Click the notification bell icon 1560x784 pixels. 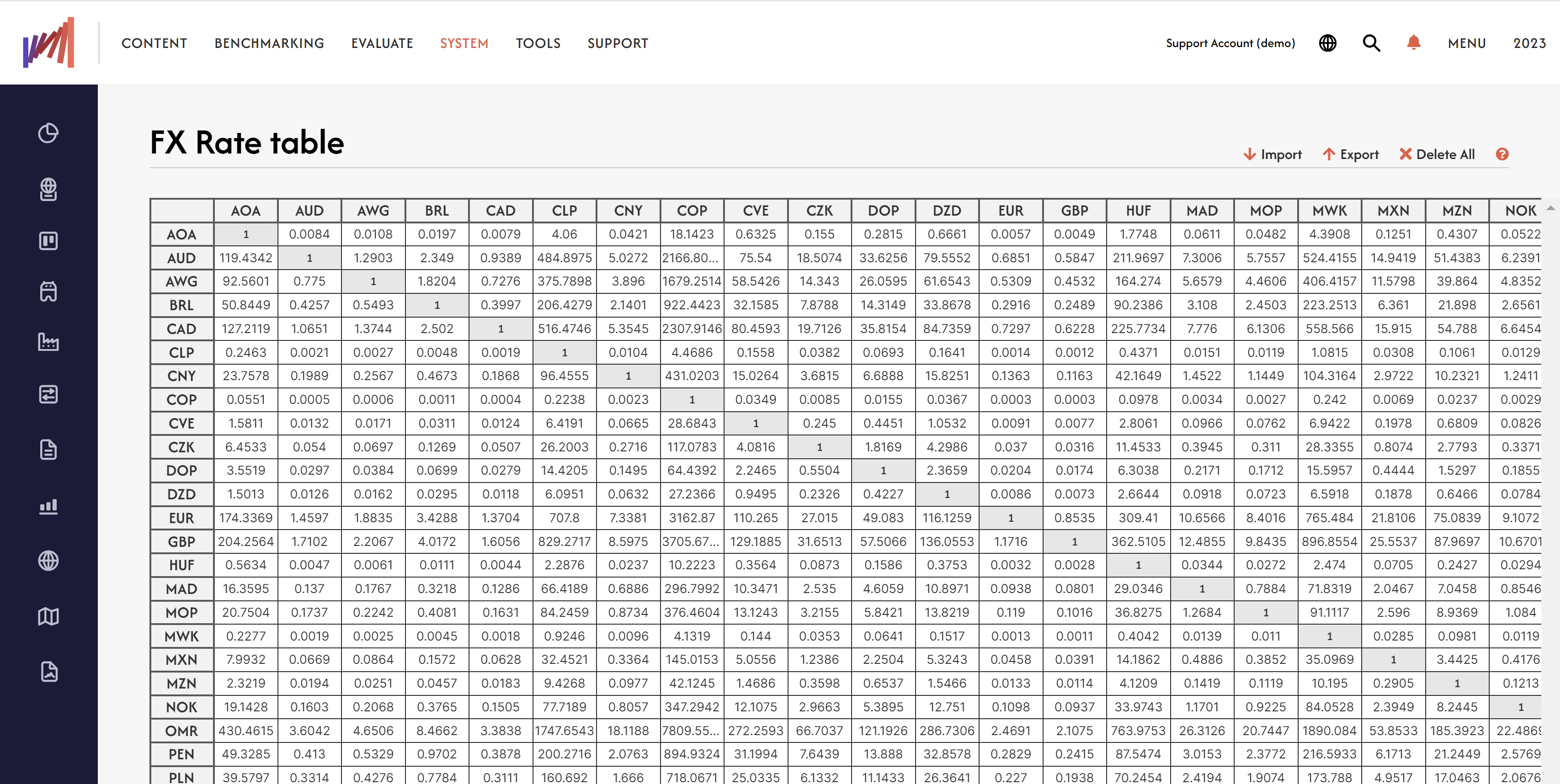click(1413, 43)
